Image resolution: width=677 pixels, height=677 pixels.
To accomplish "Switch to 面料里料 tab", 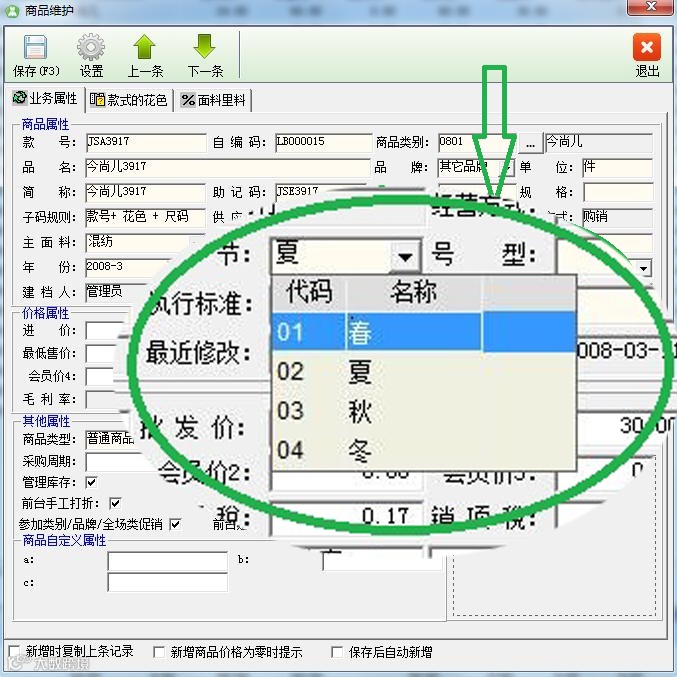I will click(213, 100).
